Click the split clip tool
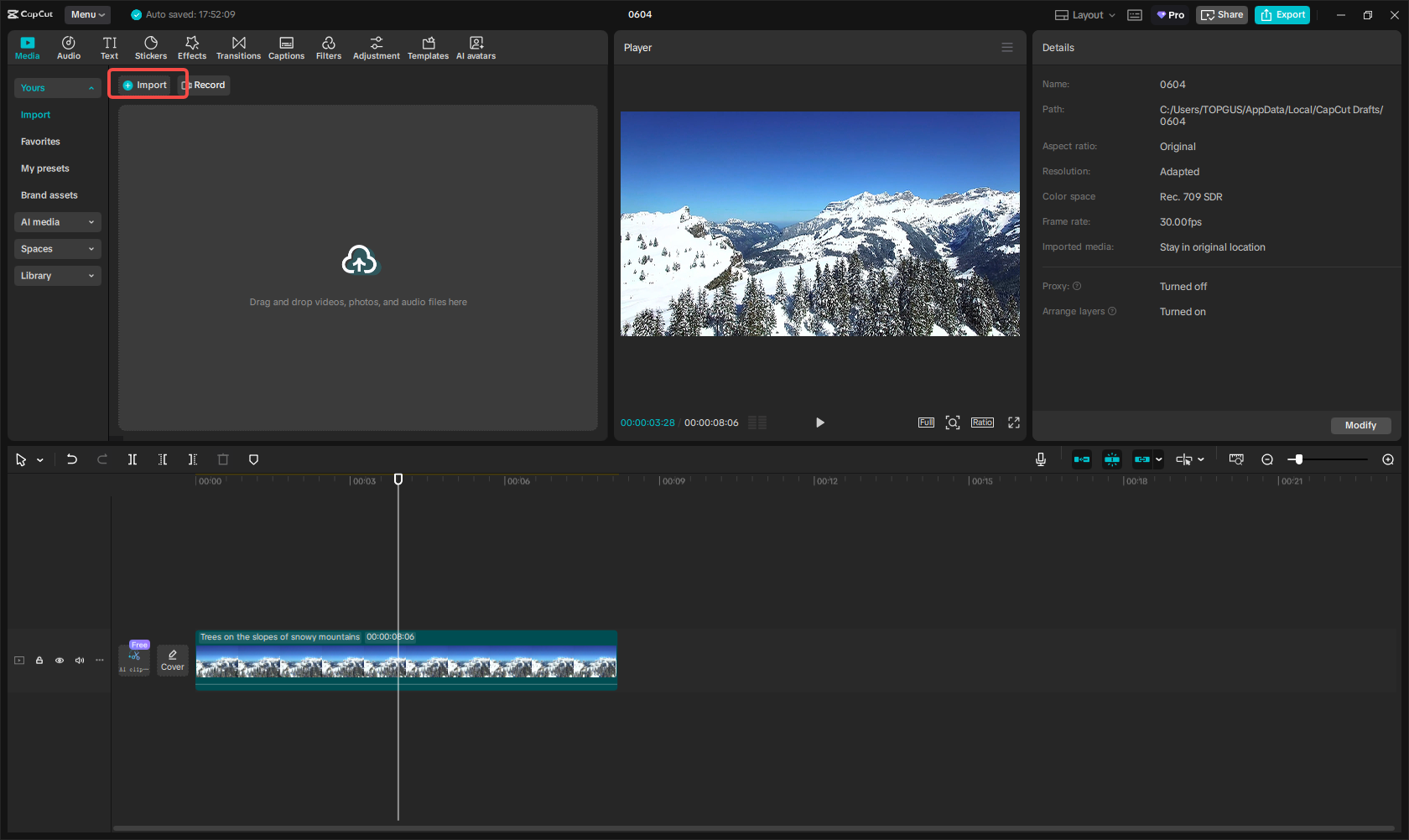Image resolution: width=1409 pixels, height=840 pixels. [133, 459]
